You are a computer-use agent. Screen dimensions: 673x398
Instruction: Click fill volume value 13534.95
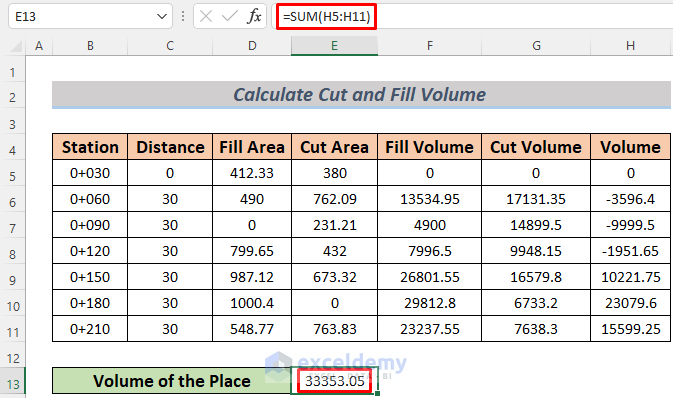(430, 199)
